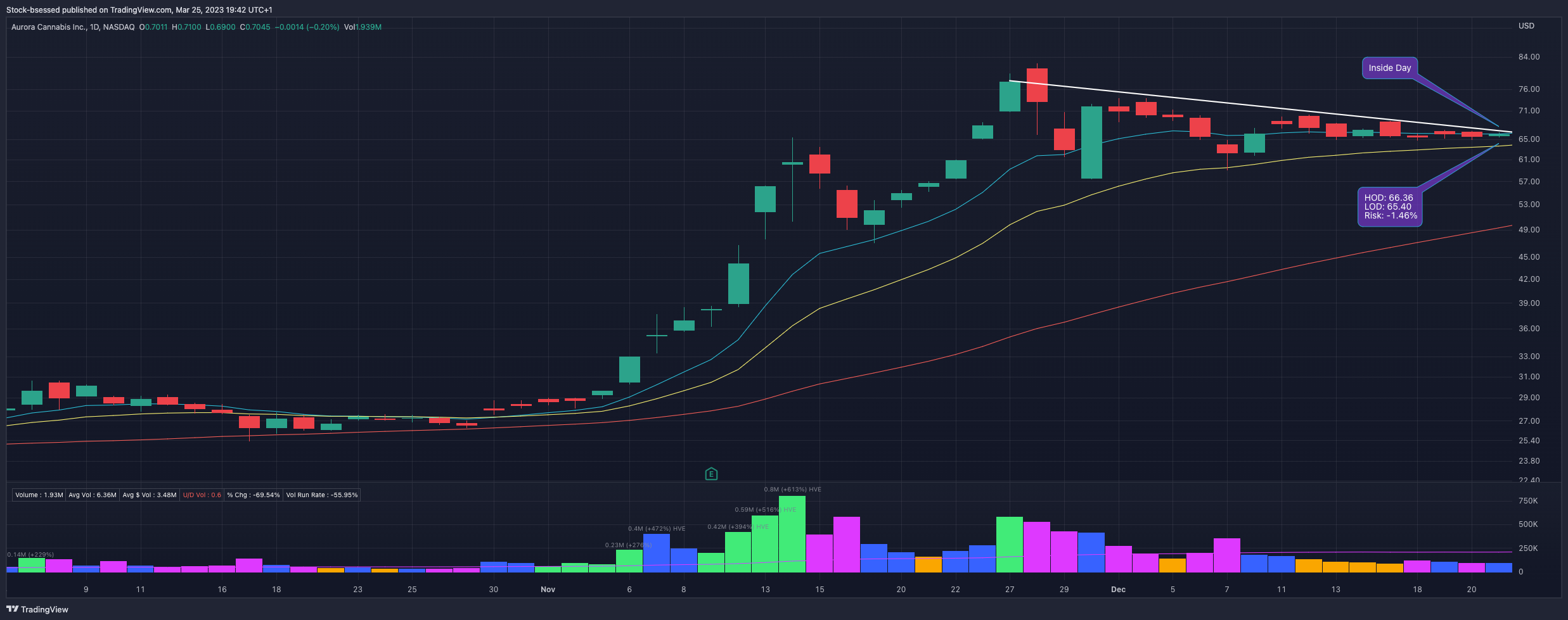Open the HOD/LOD Risk callout box
This screenshot has width=1568, height=620.
[1389, 205]
